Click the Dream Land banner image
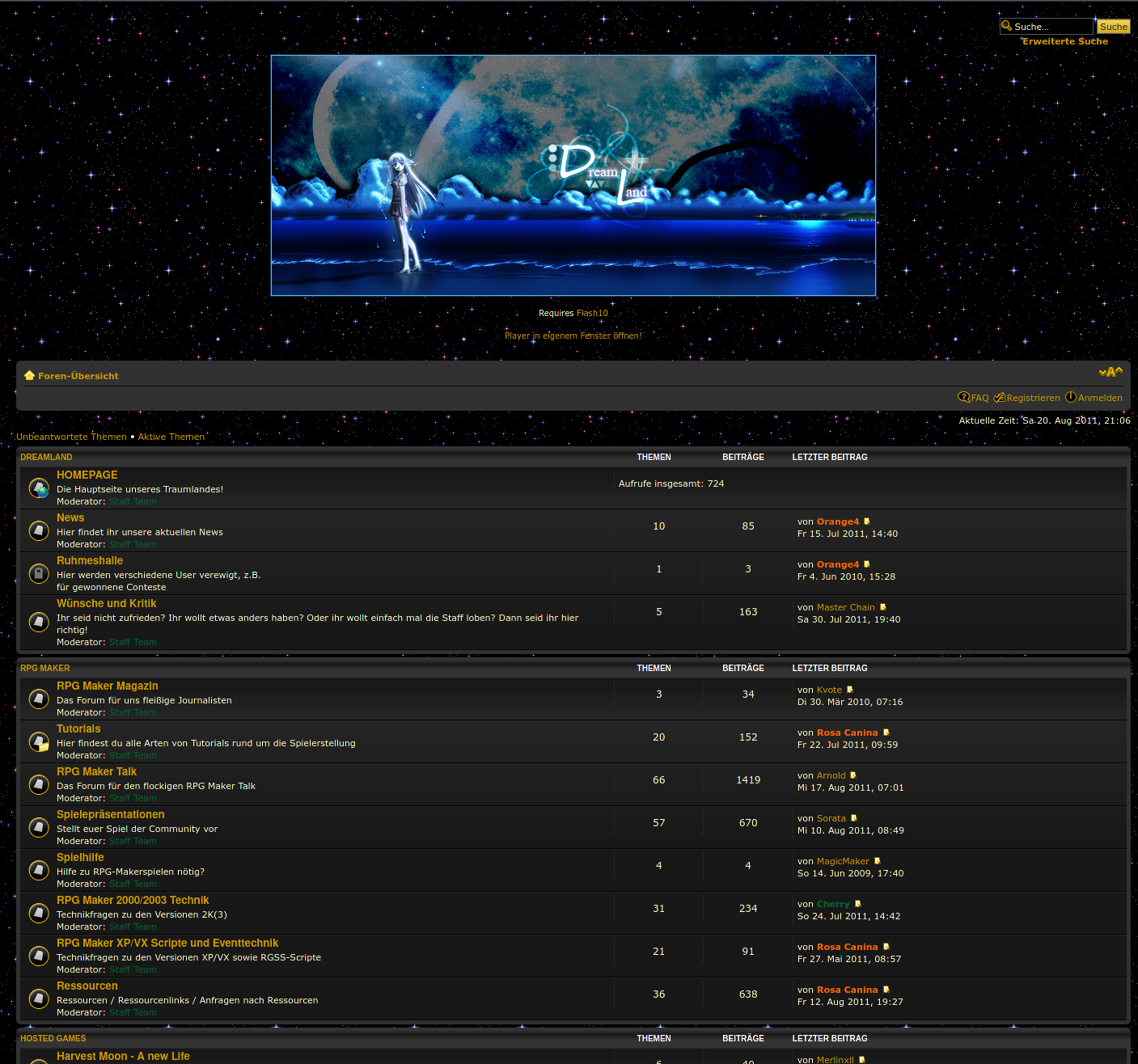Image resolution: width=1138 pixels, height=1064 pixels. (x=573, y=175)
